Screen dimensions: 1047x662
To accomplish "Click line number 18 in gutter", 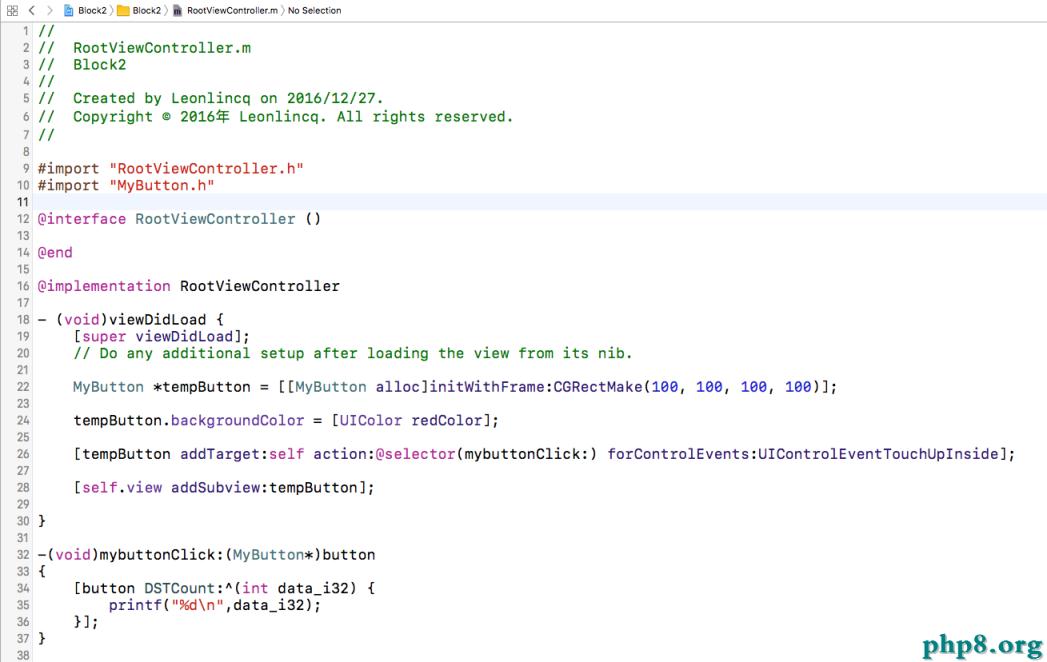I will click(22, 320).
